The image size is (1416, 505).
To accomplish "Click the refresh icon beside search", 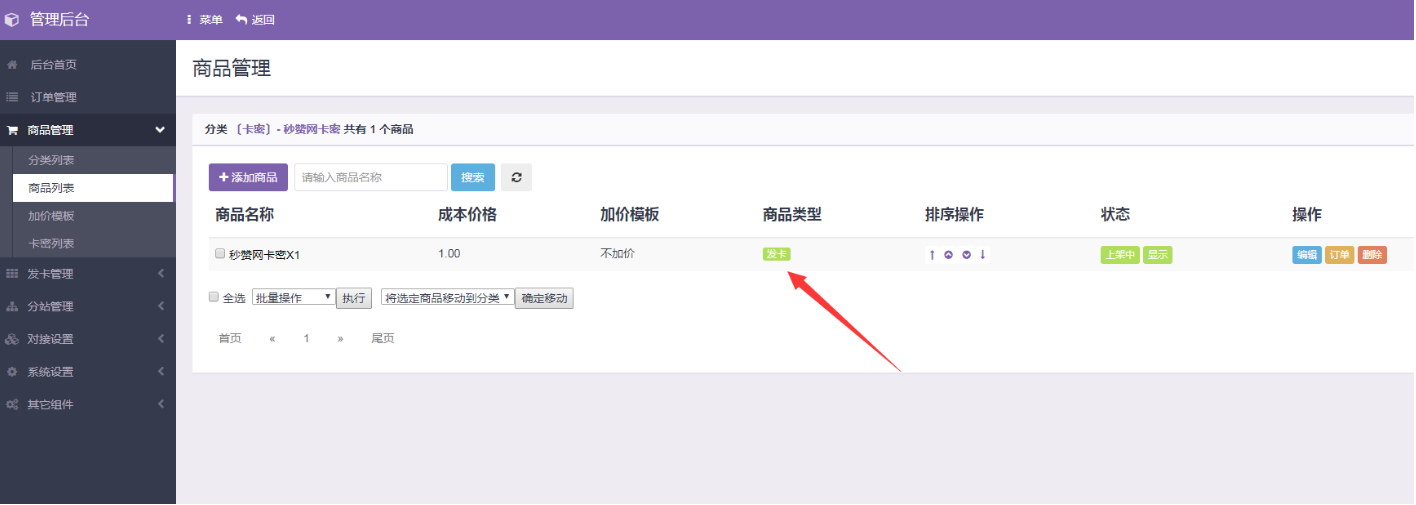I will tap(516, 177).
